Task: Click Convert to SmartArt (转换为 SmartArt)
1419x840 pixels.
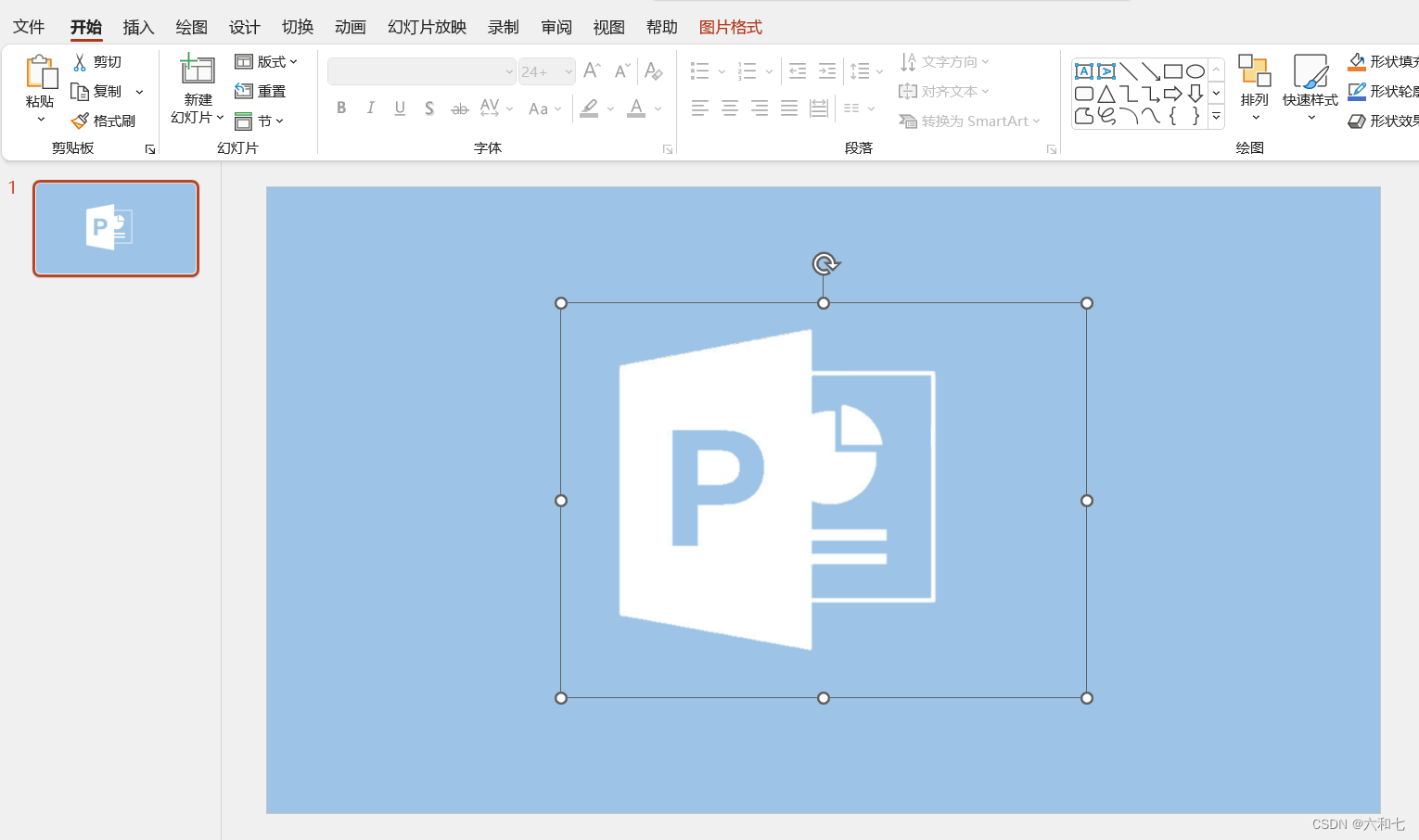Action: tap(969, 121)
